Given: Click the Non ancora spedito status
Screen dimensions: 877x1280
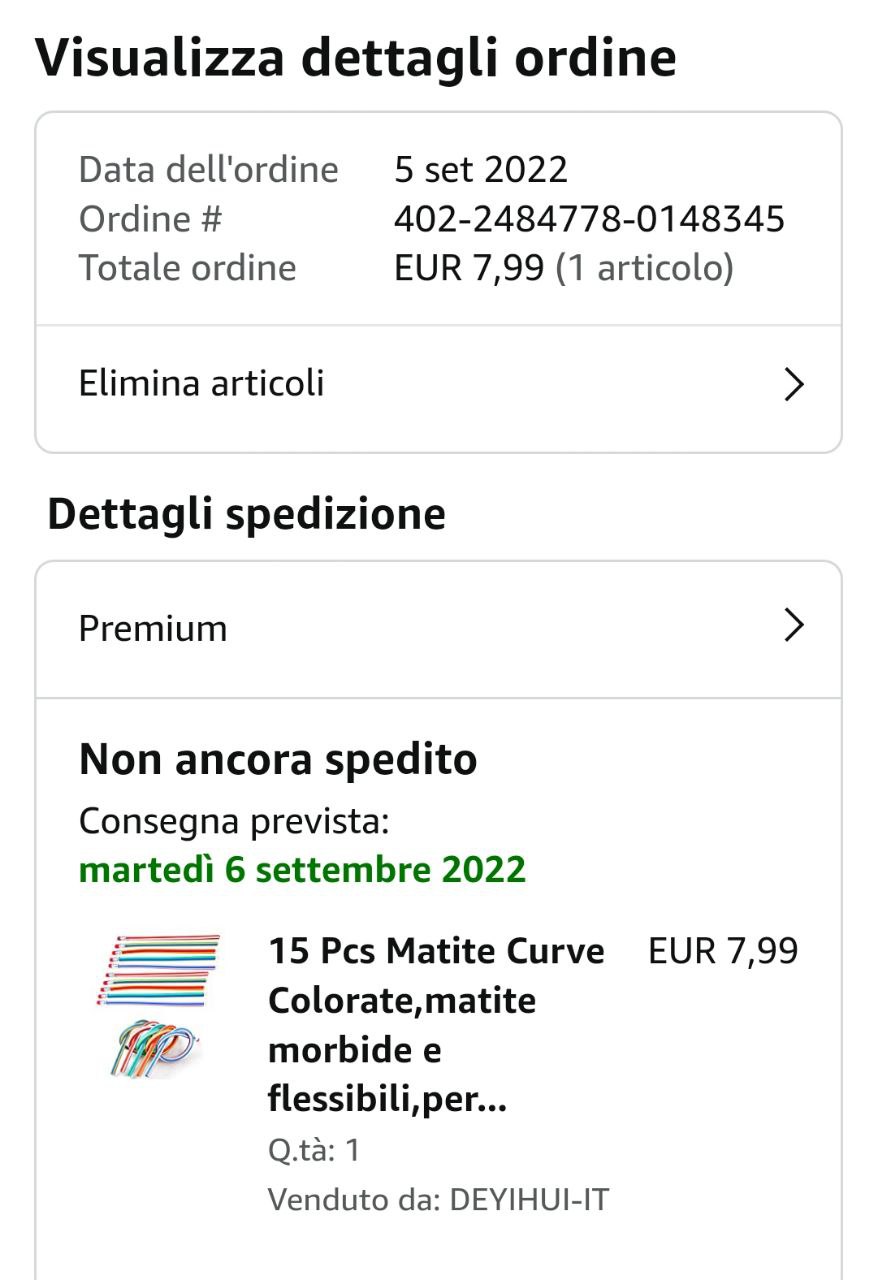Looking at the screenshot, I should 278,760.
